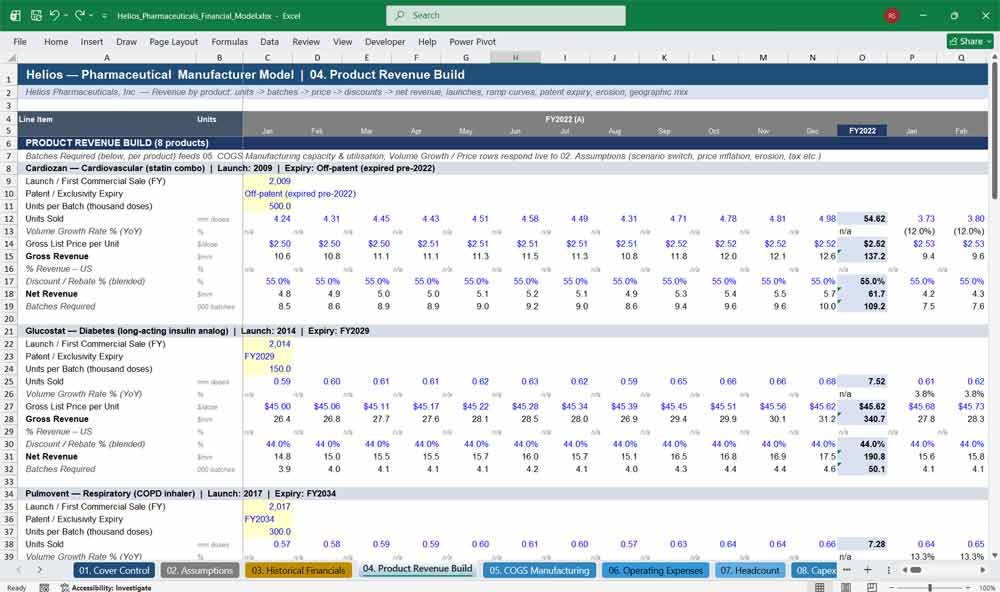Viewport: 1000px width, 592px height.
Task: Click the New sheet plus button
Action: 867,570
